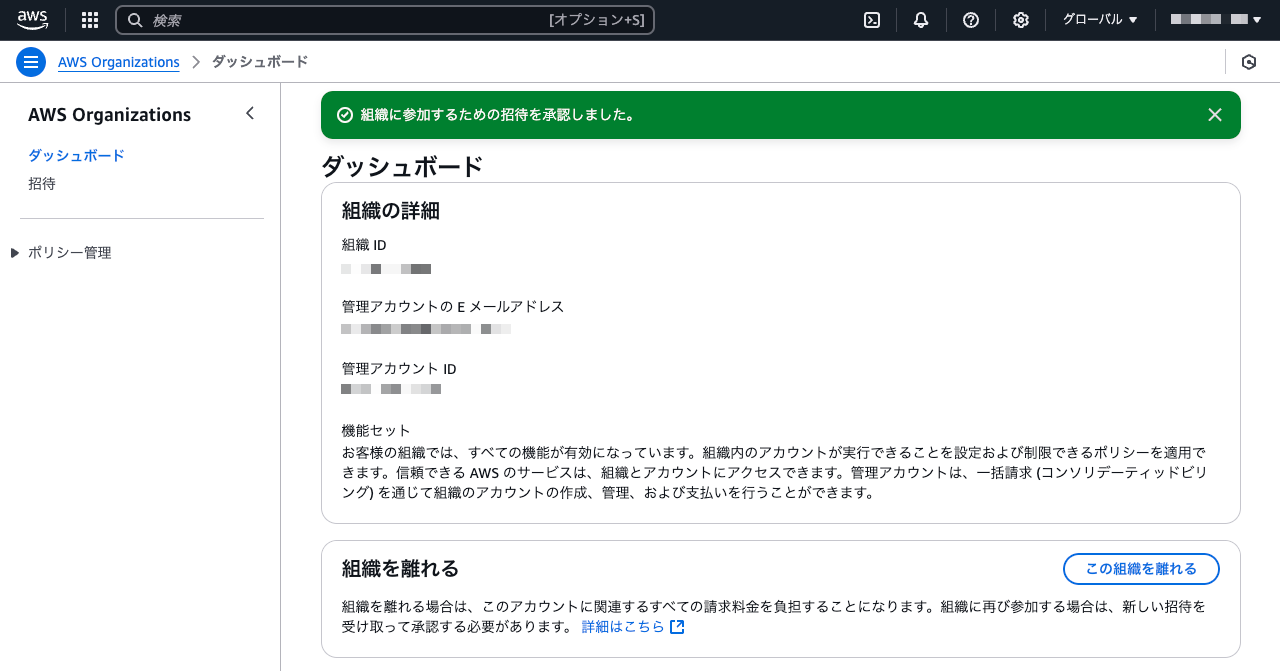Open the account name dropdown
The image size is (1280, 671).
[x=1216, y=20]
